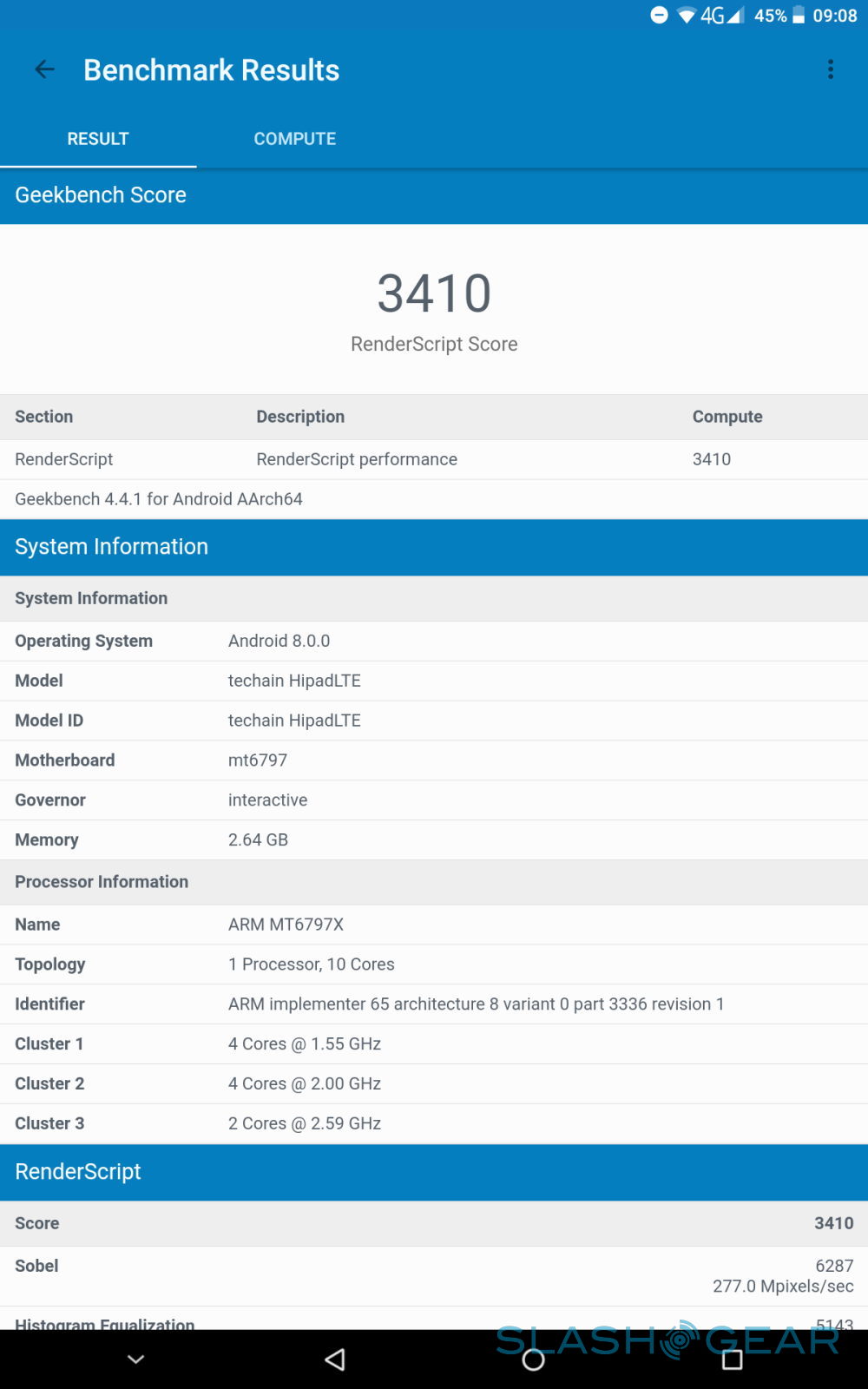Select the Cluster 3 cores row
Screen dimensions: 868x1389
click(x=434, y=1123)
